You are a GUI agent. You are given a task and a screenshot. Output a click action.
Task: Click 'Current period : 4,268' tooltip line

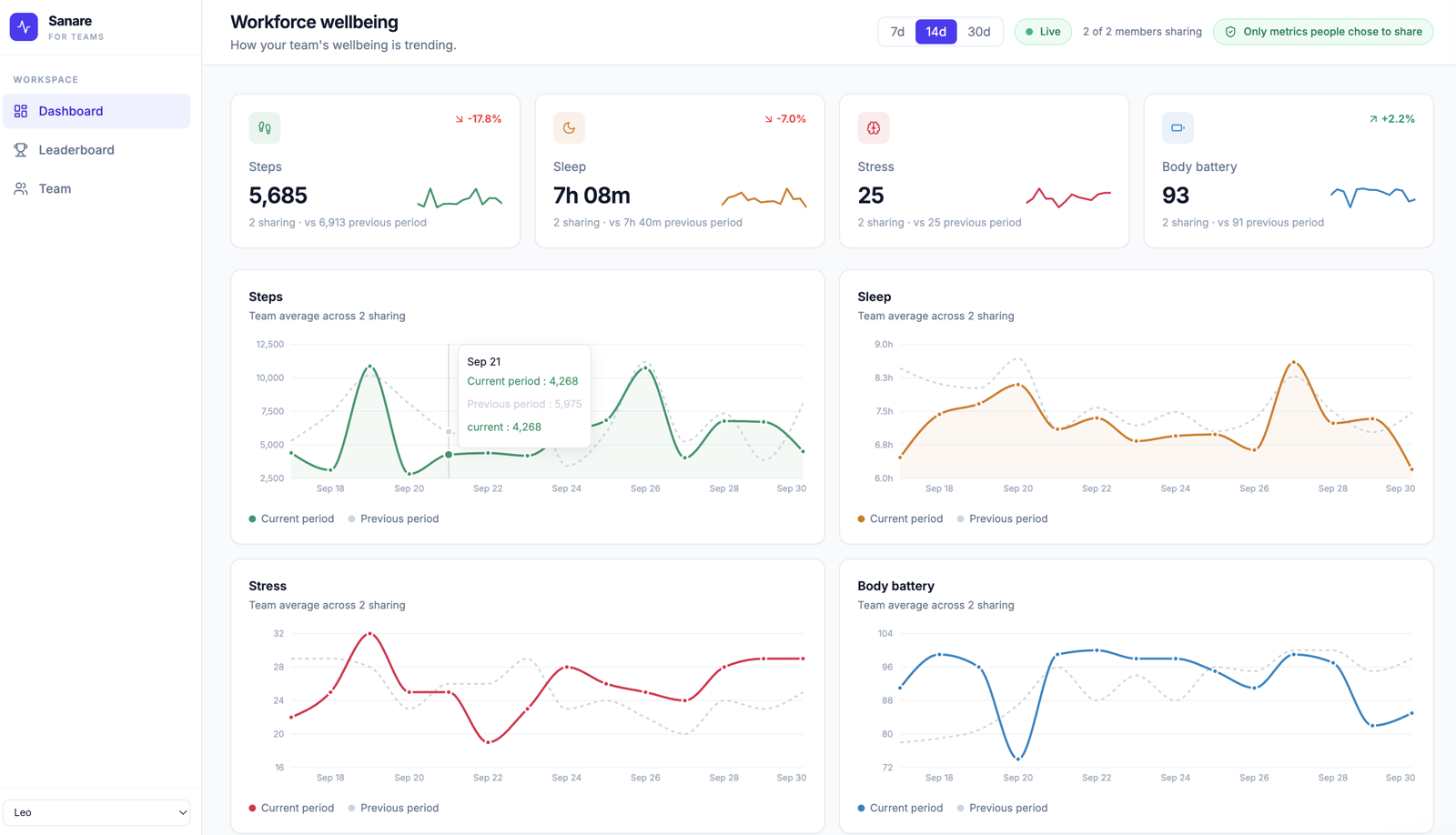[x=522, y=381]
